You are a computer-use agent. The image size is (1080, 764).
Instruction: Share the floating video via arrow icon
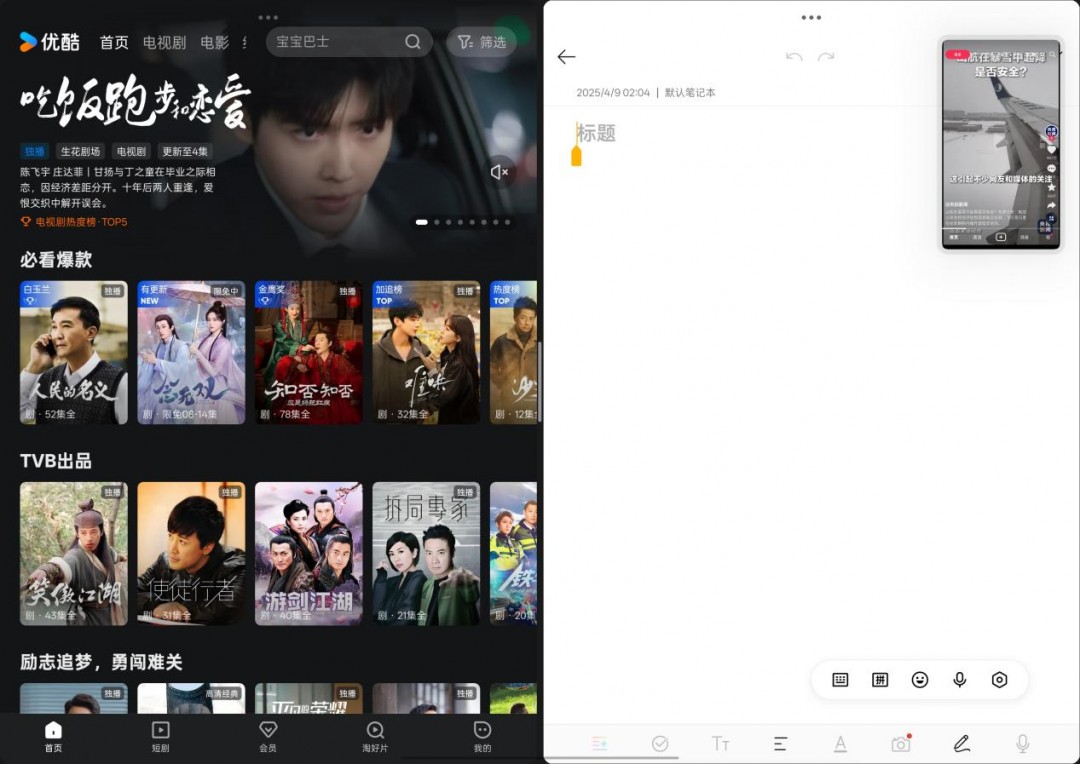1051,205
